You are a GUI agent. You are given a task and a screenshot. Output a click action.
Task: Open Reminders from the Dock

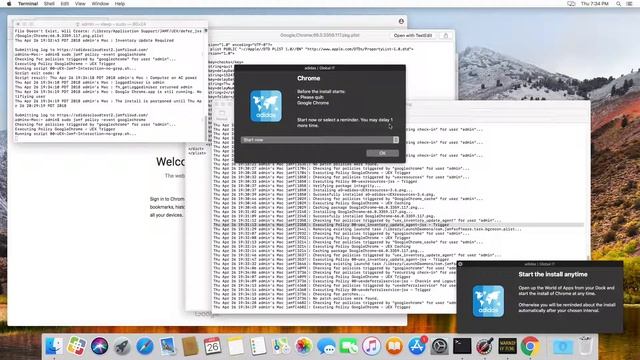coord(258,347)
